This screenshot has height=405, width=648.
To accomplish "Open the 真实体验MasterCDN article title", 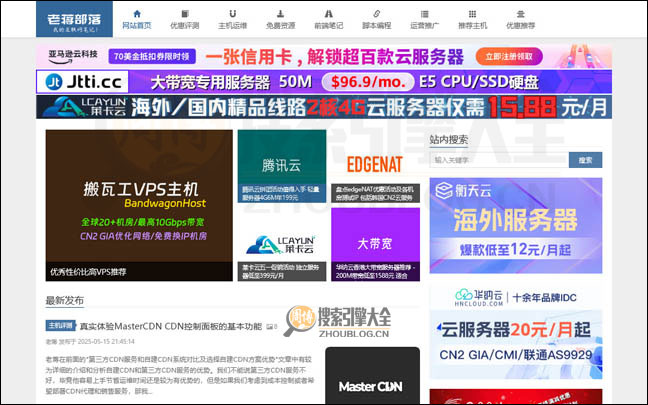I will (171, 326).
